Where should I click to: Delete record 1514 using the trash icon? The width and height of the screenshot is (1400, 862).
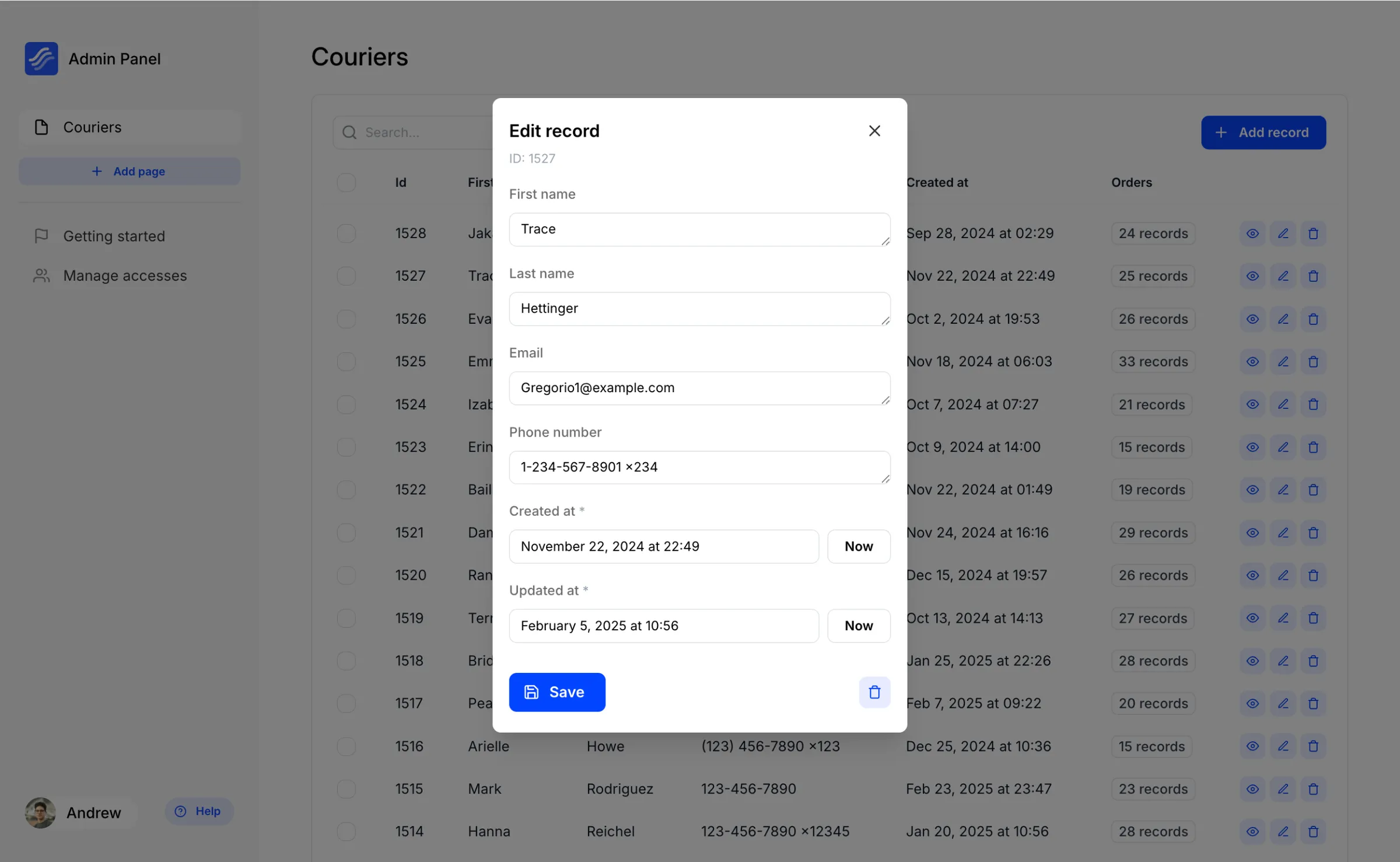1313,832
